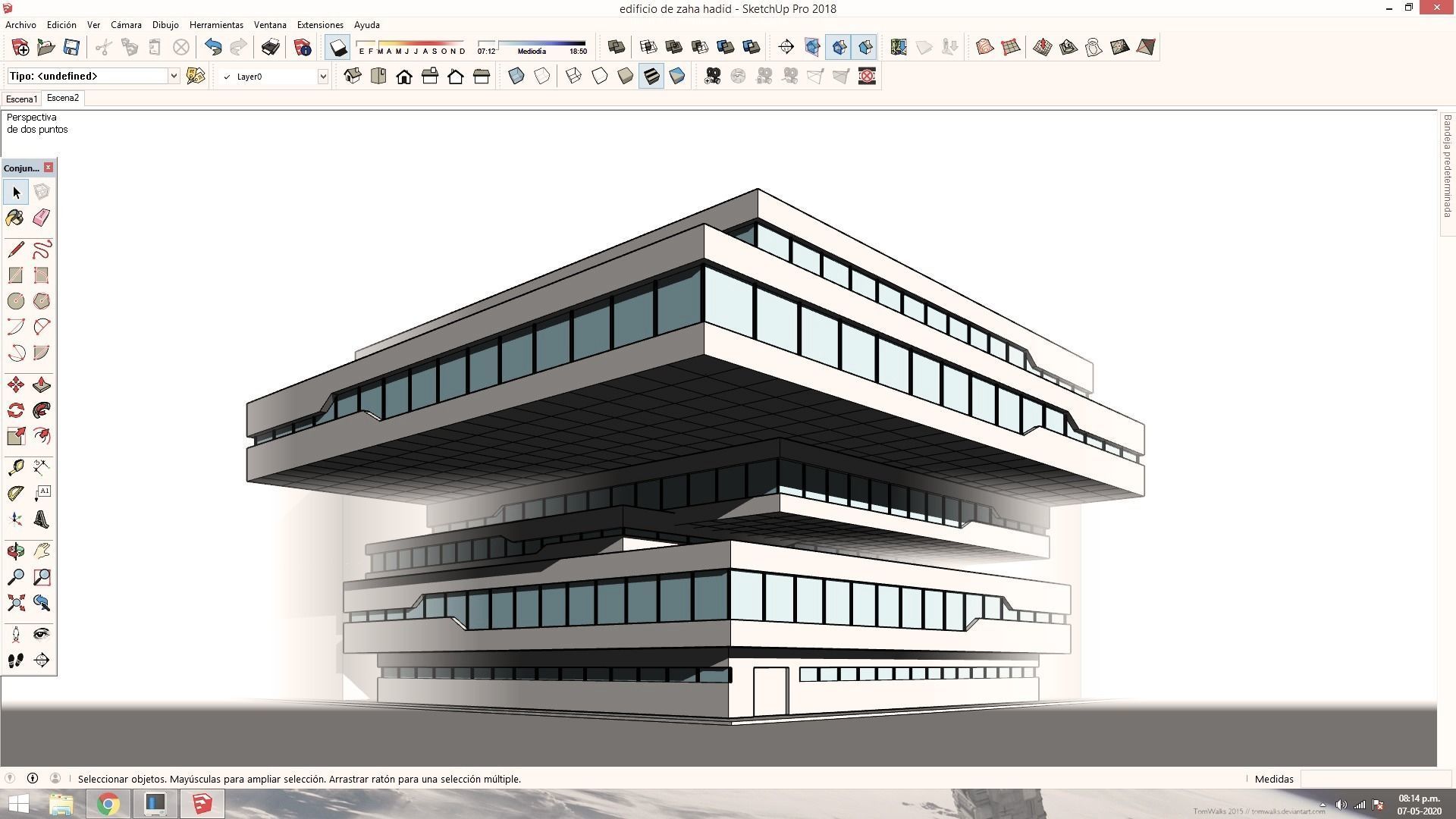Toggle X-Ray face style

516,76
